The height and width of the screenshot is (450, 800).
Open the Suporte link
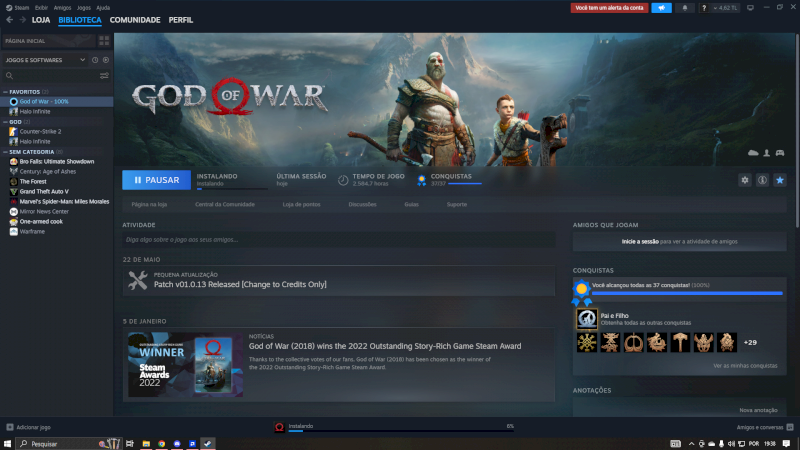[x=457, y=205]
